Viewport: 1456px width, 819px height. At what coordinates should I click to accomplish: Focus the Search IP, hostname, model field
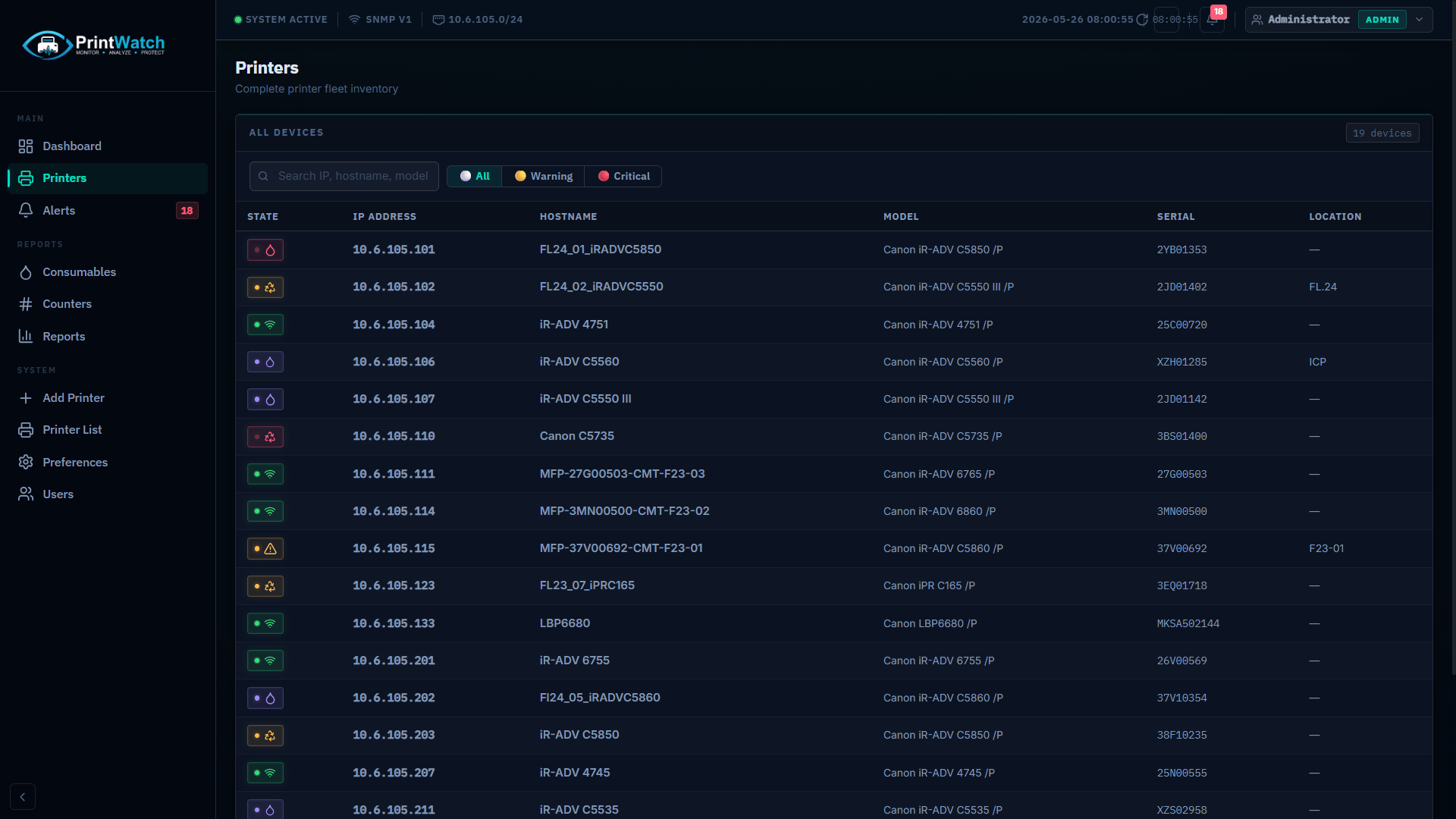click(x=344, y=176)
